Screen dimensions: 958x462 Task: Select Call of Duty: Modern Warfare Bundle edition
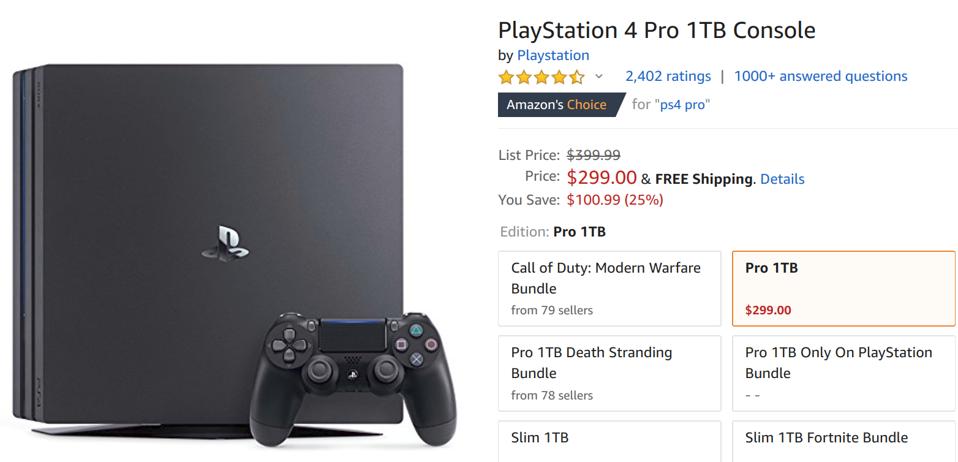click(x=609, y=288)
